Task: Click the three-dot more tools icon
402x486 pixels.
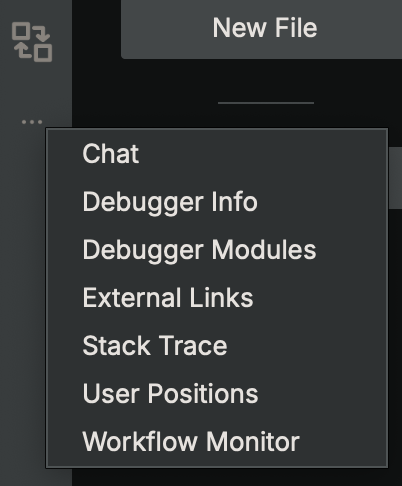Action: (32, 122)
